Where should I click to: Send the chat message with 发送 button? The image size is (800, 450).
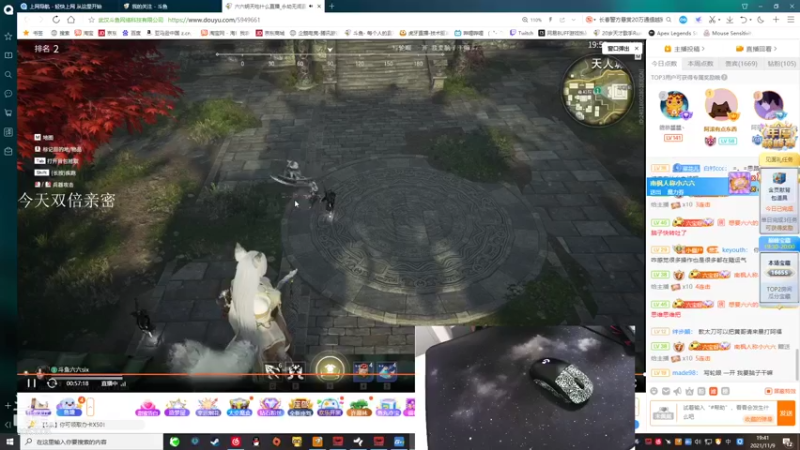click(x=786, y=413)
